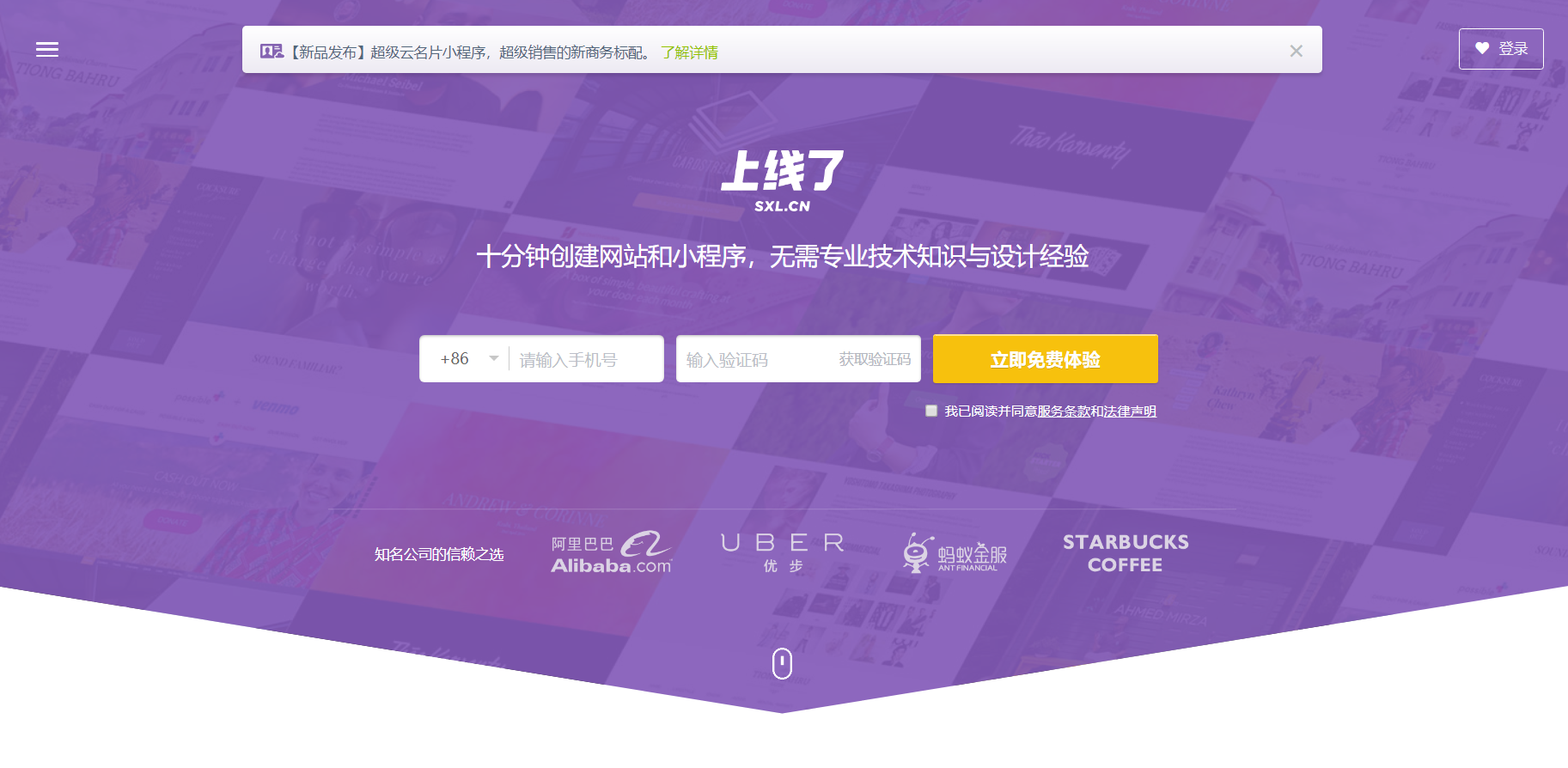Viewport: 1568px width, 768px height.
Task: Open the 了解详情 link
Action: [x=689, y=52]
